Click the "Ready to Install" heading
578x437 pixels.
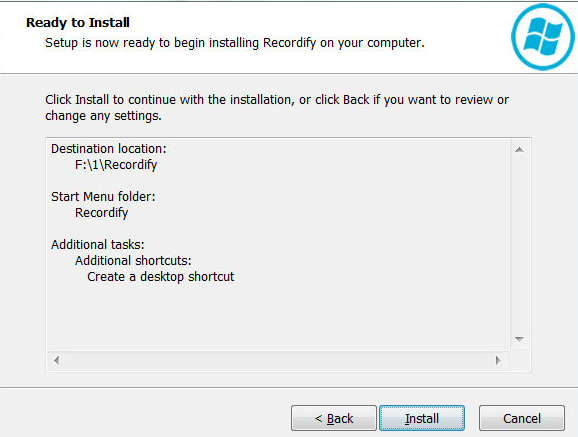[78, 22]
